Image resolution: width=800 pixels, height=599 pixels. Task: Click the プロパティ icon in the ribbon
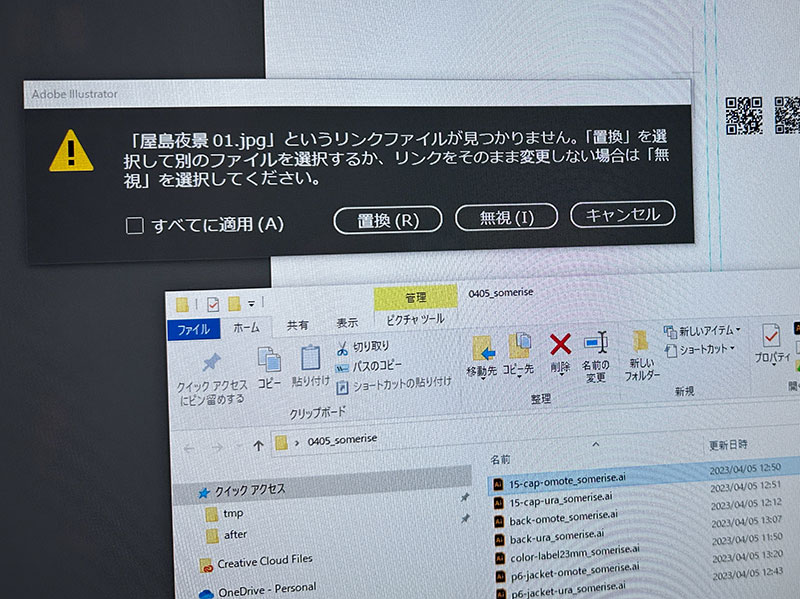pyautogui.click(x=770, y=336)
